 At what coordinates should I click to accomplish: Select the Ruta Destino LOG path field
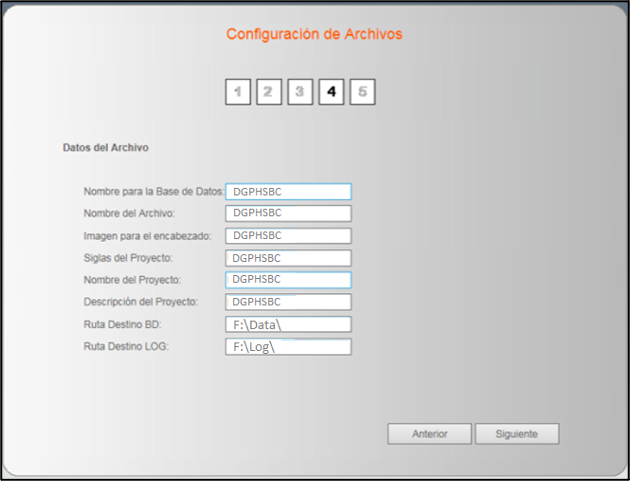[288, 347]
